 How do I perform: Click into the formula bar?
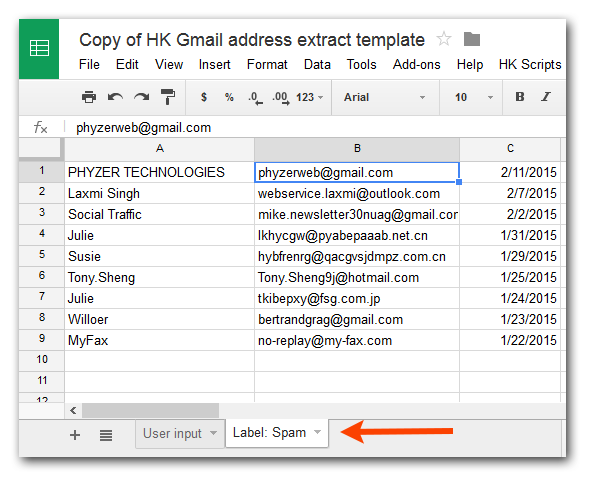tap(316, 128)
